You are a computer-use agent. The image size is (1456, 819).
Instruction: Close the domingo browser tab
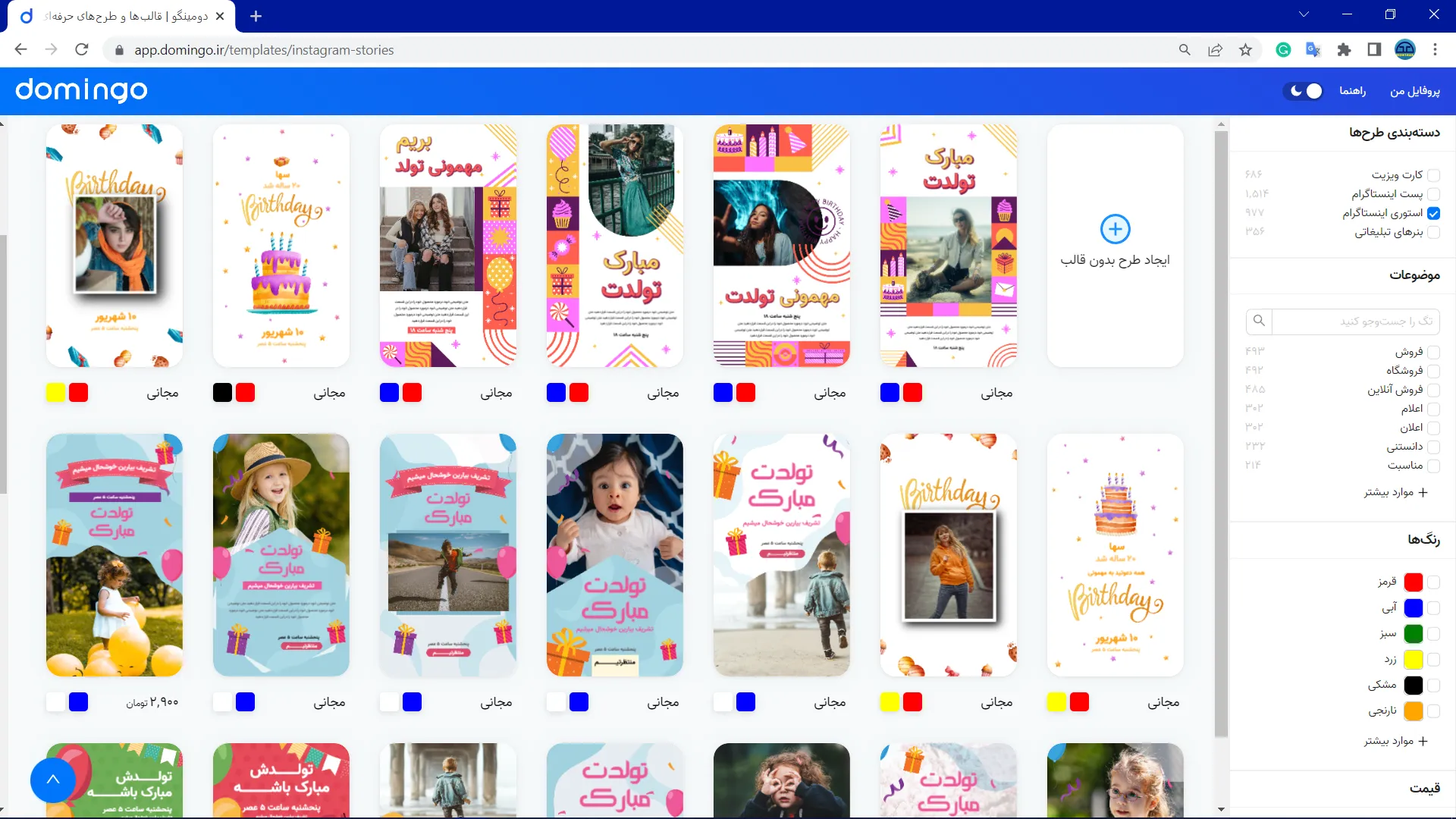pos(220,16)
